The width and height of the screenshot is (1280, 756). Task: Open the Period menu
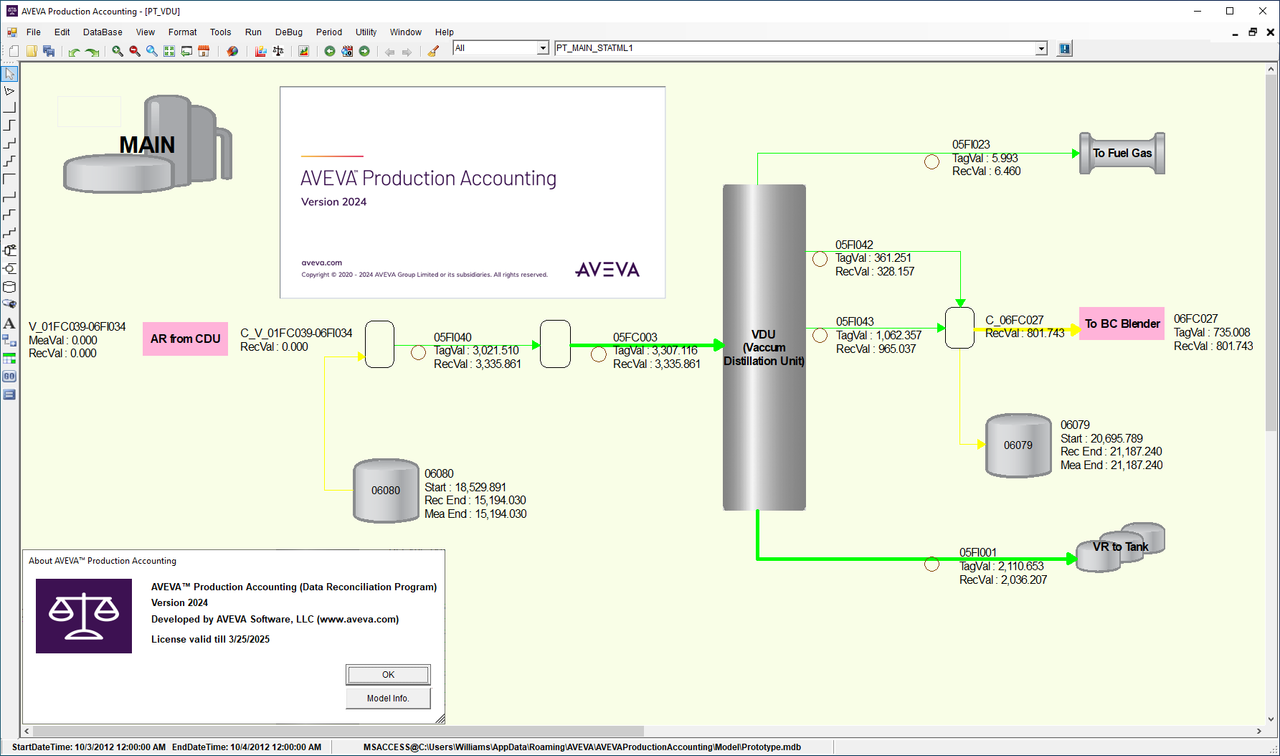(328, 32)
